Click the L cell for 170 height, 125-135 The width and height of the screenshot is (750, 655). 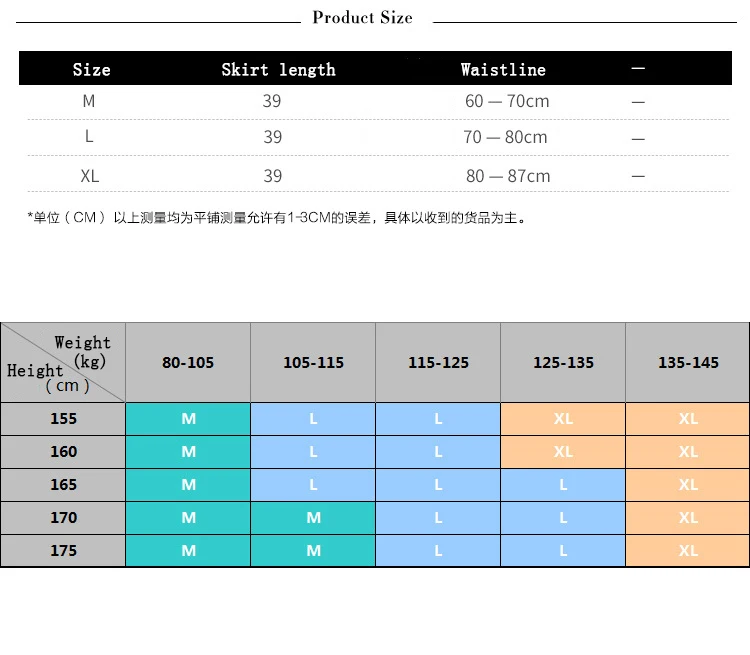click(563, 518)
